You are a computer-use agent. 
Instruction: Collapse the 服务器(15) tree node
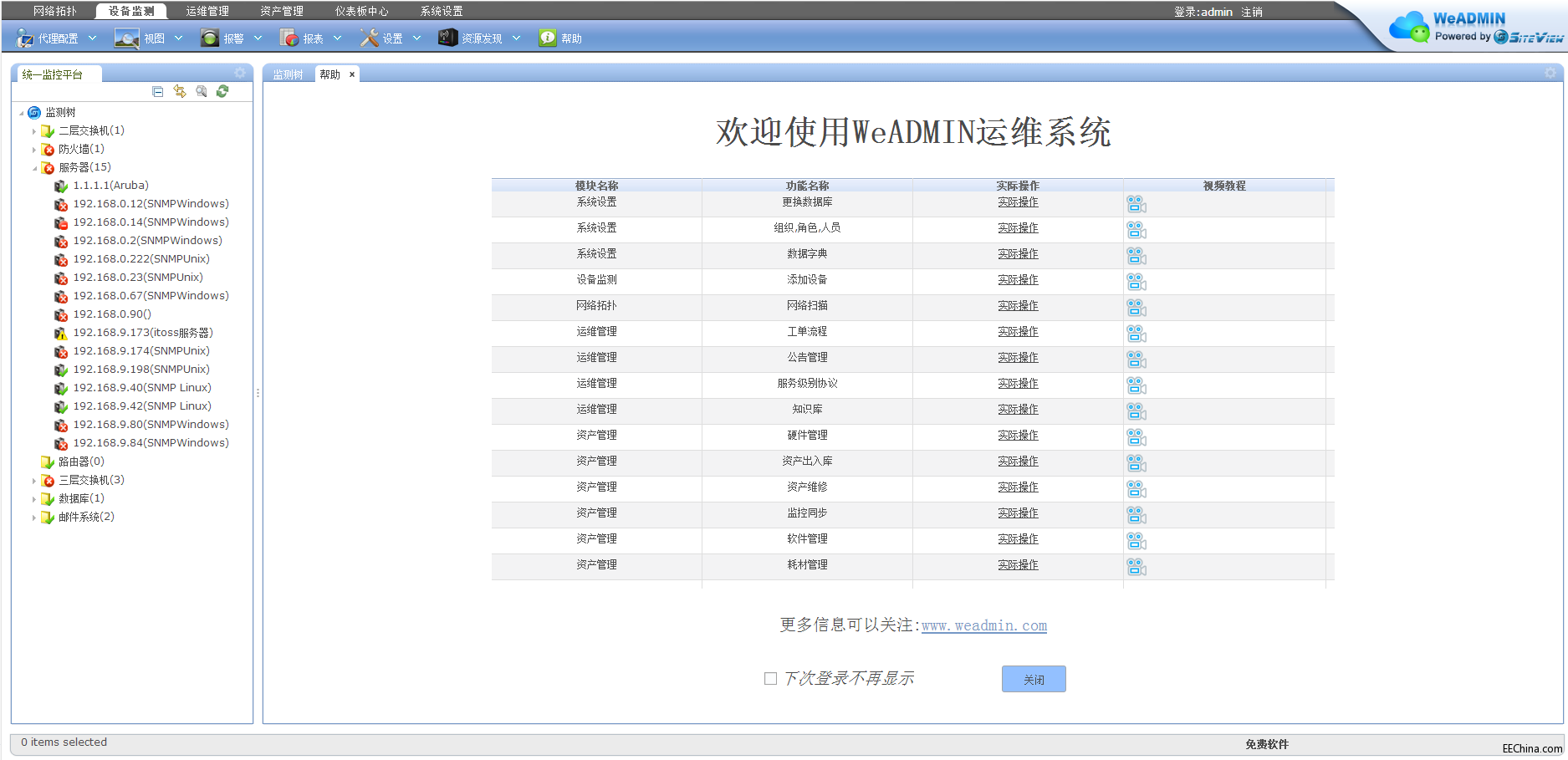(34, 168)
